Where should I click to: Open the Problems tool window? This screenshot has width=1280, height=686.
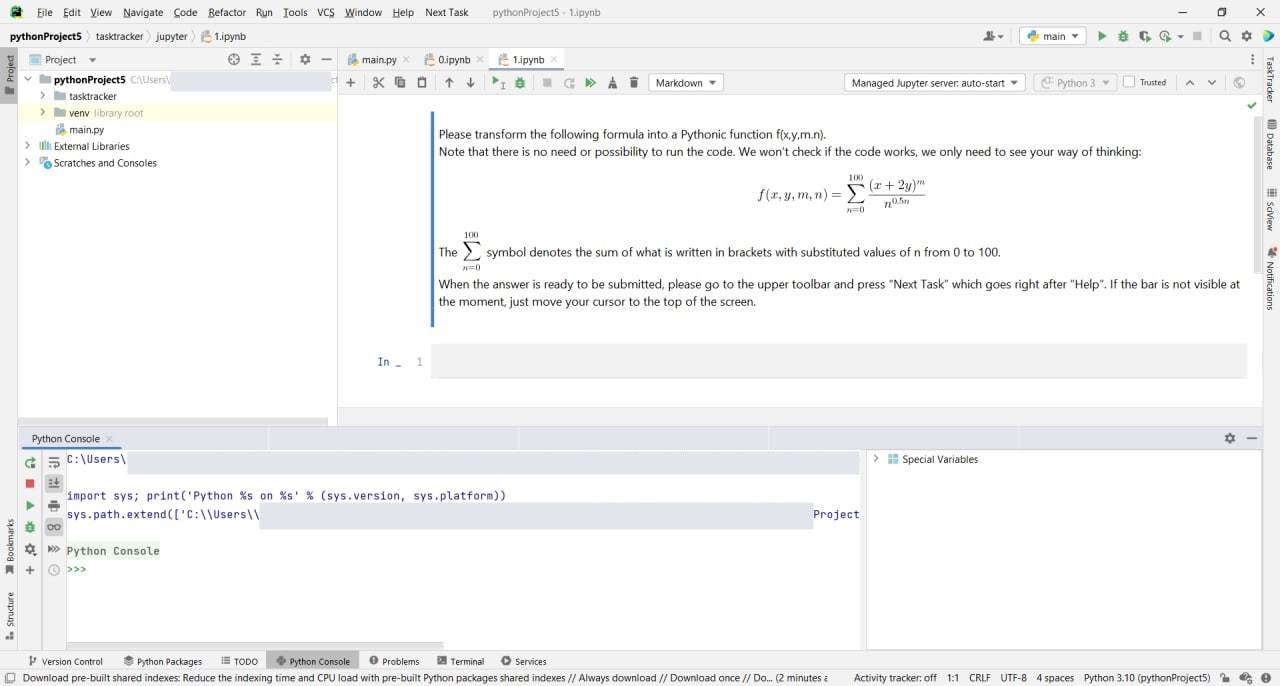coord(394,661)
